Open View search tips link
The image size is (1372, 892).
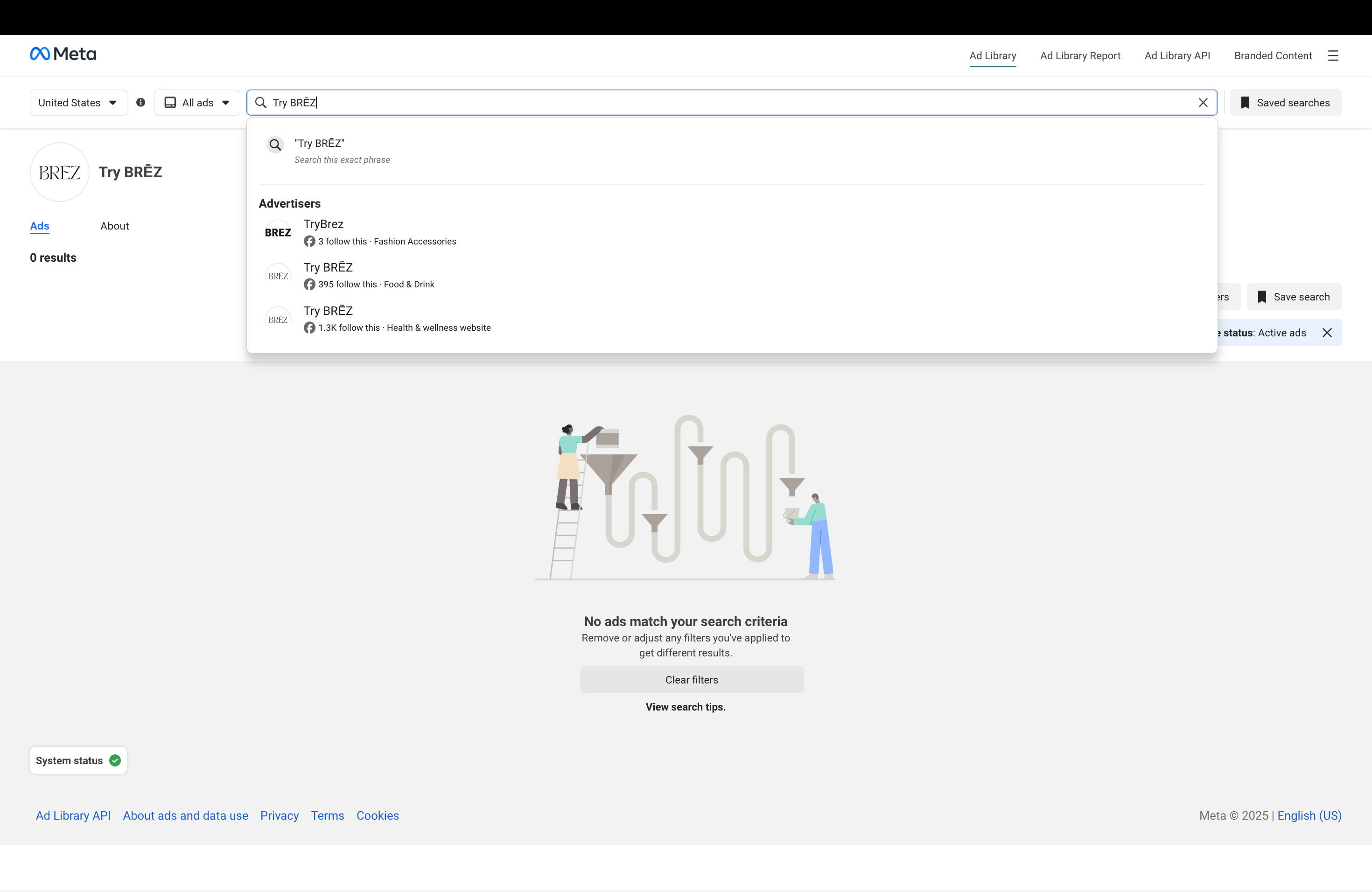click(x=686, y=707)
